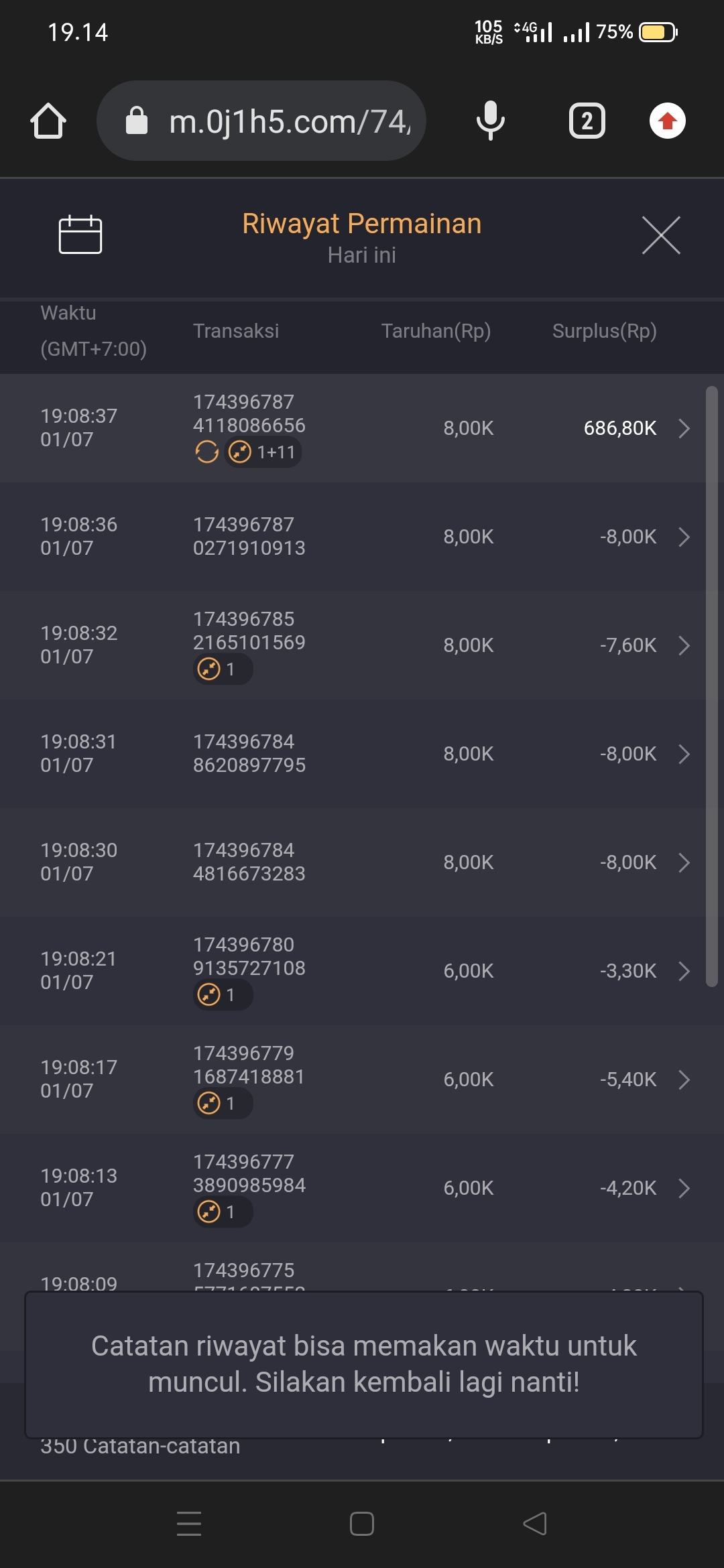Close the Riwayat Permainan panel
The image size is (724, 1568).
point(661,235)
